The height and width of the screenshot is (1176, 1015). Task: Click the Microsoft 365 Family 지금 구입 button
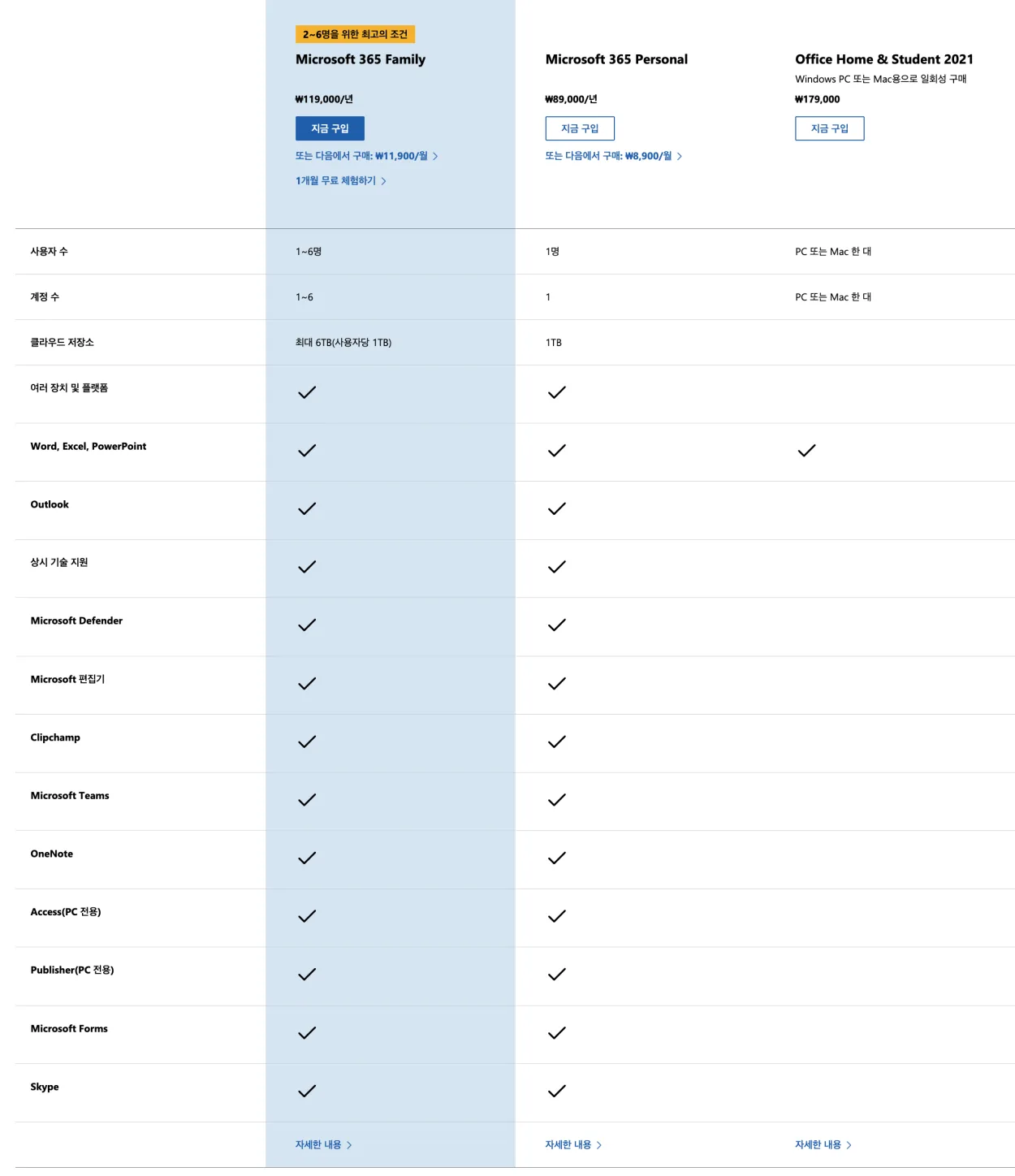coord(330,128)
